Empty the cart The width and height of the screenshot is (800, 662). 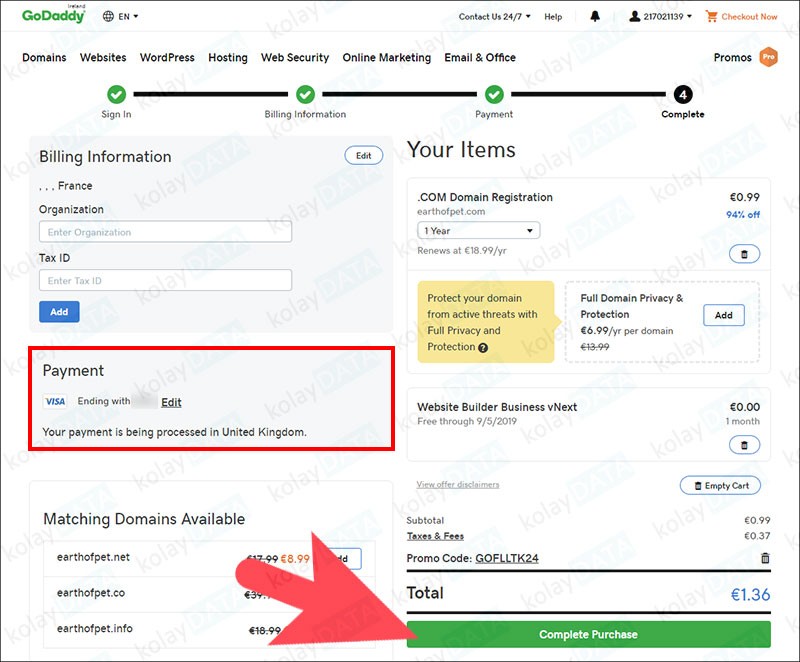(x=720, y=486)
